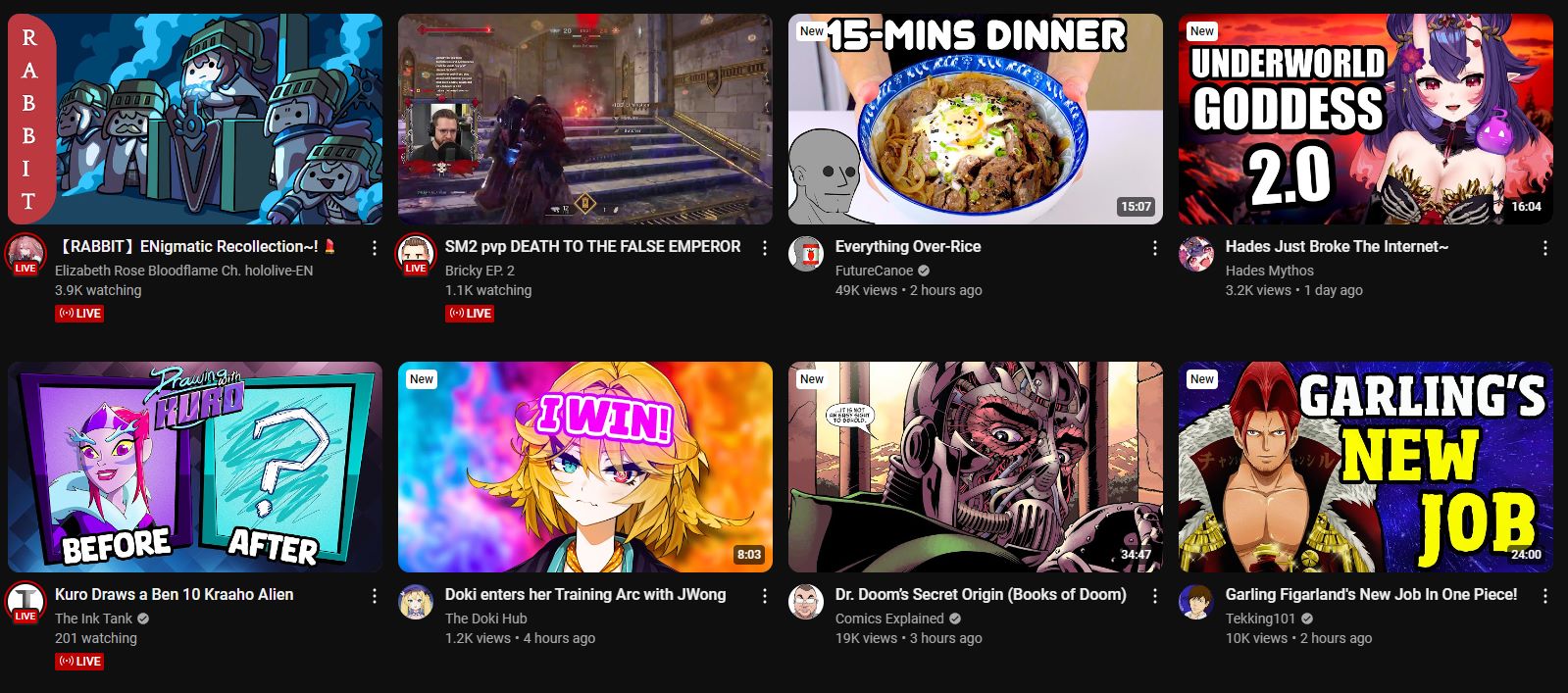The width and height of the screenshot is (1568, 693).
Task: Open more options for SM2 pvp video
Action: pyautogui.click(x=764, y=248)
